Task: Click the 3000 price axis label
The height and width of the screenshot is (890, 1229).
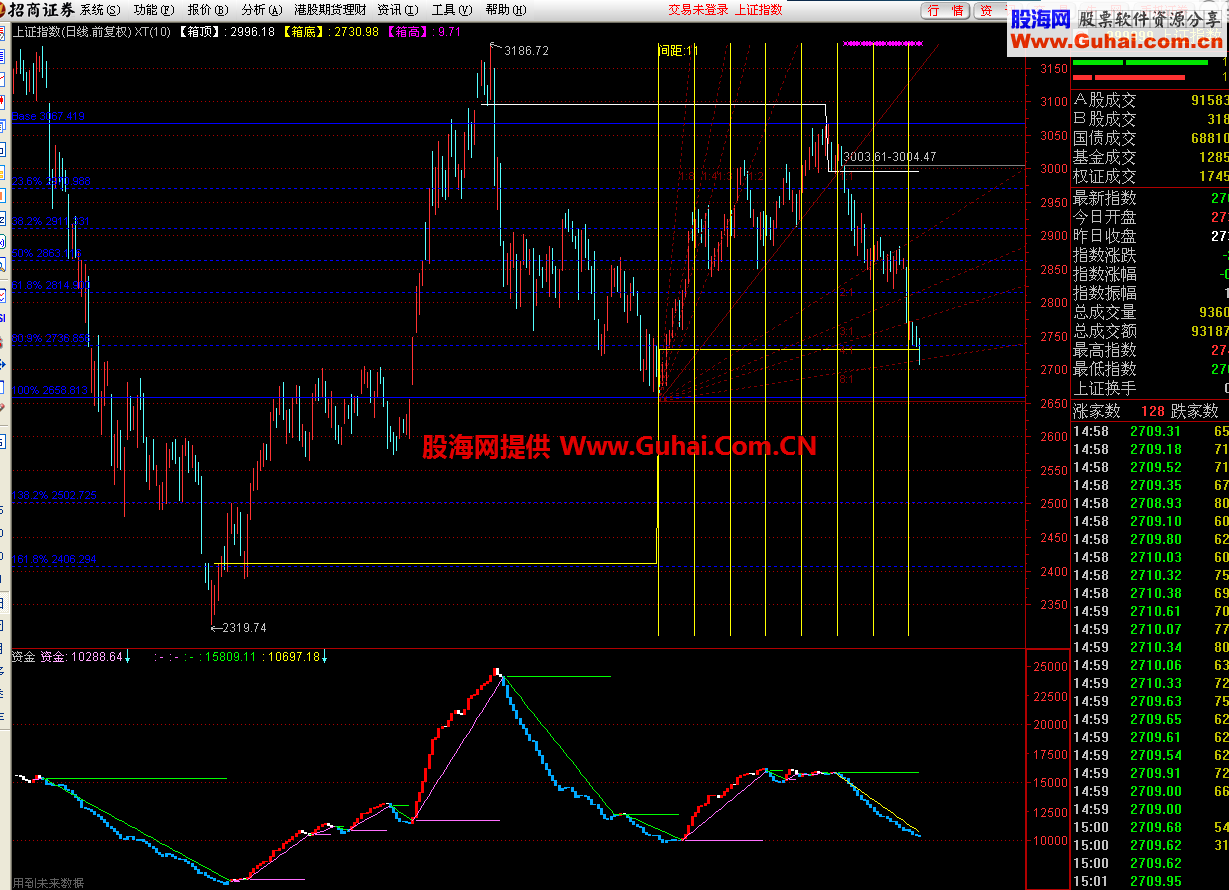Action: (x=1054, y=169)
